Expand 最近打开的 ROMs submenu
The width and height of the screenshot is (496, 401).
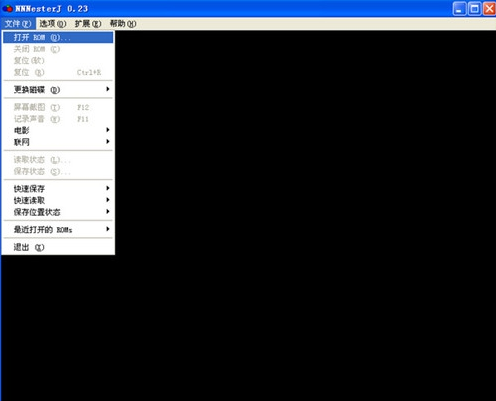(58, 229)
